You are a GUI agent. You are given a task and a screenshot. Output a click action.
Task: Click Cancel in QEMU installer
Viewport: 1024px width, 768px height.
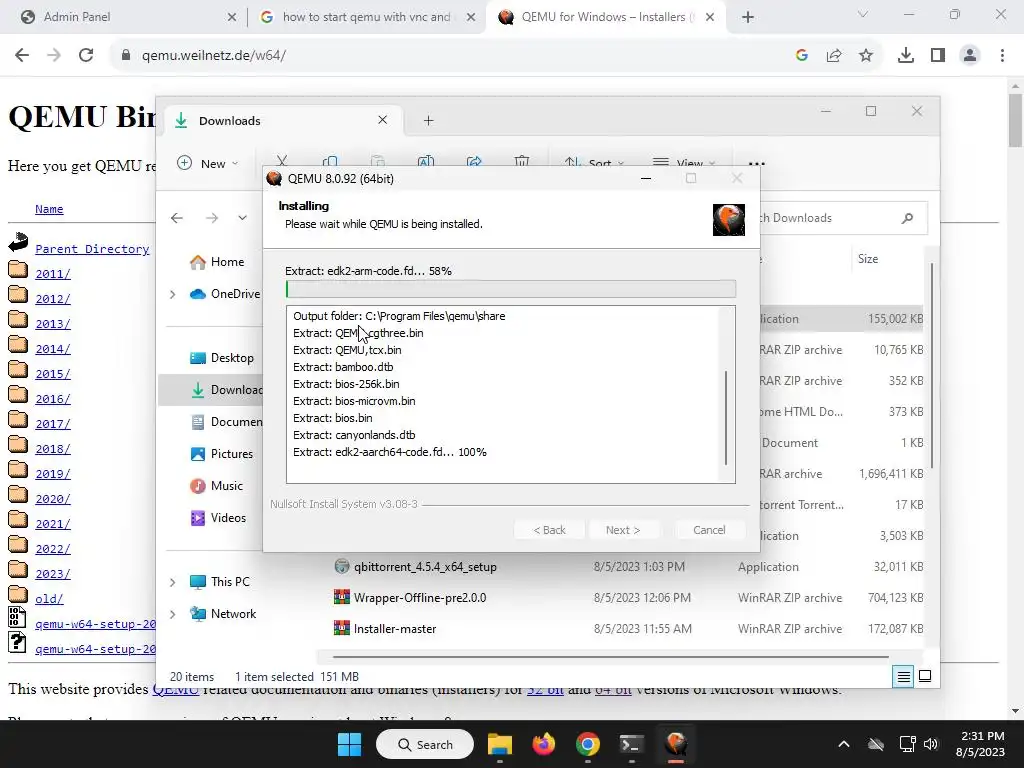709,530
